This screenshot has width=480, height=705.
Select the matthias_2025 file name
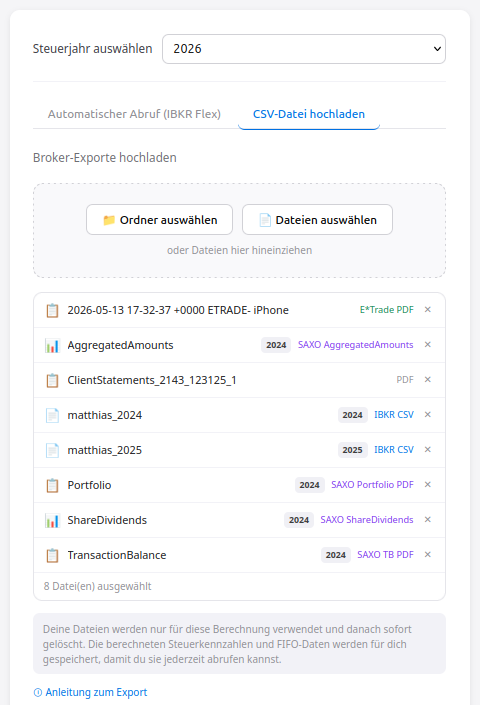tap(105, 451)
